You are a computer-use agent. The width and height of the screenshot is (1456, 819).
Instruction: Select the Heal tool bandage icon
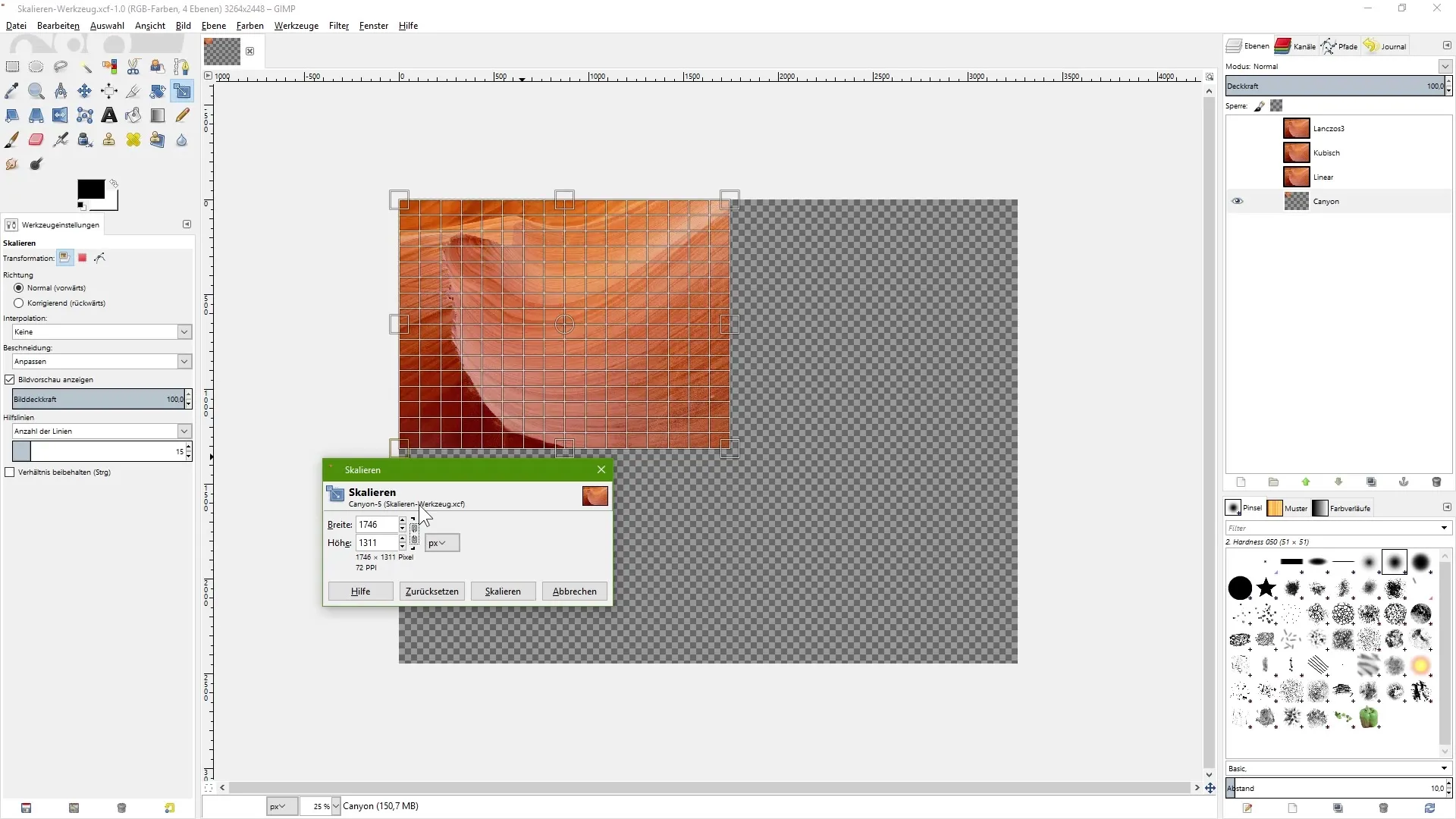(x=133, y=140)
